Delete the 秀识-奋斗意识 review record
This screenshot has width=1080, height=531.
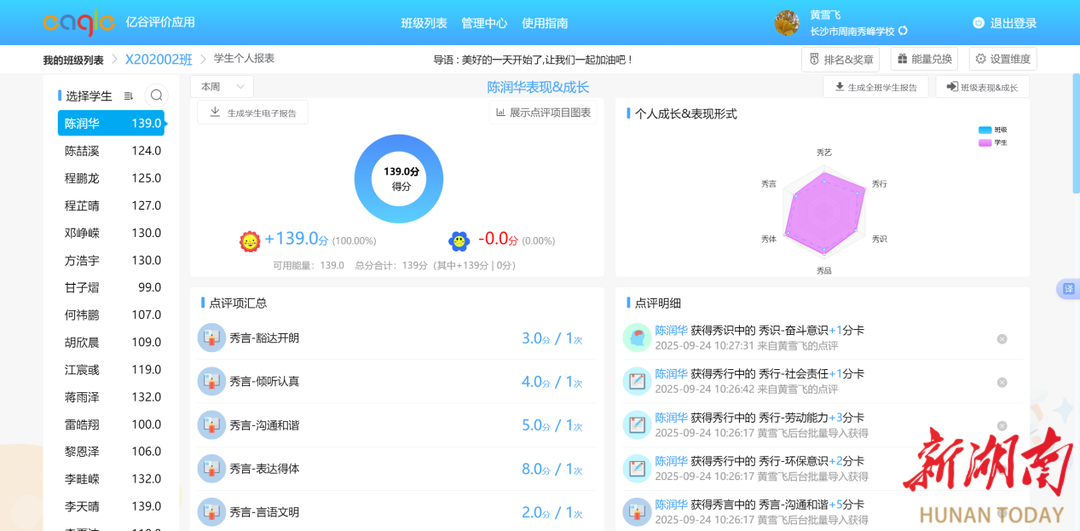click(x=1002, y=339)
